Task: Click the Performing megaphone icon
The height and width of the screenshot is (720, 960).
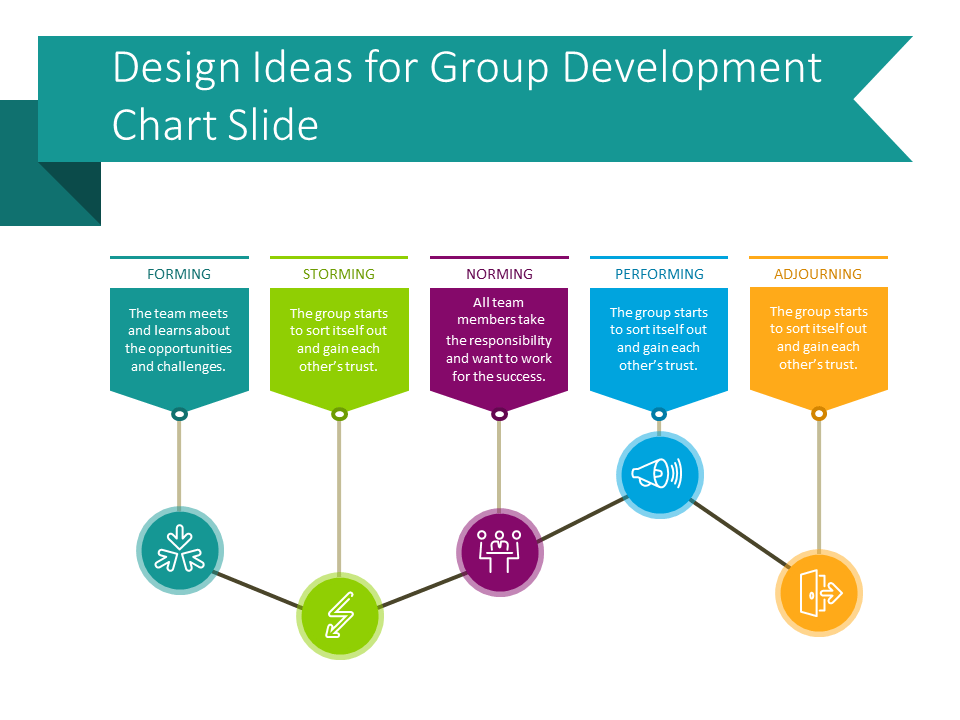Action: pos(659,474)
